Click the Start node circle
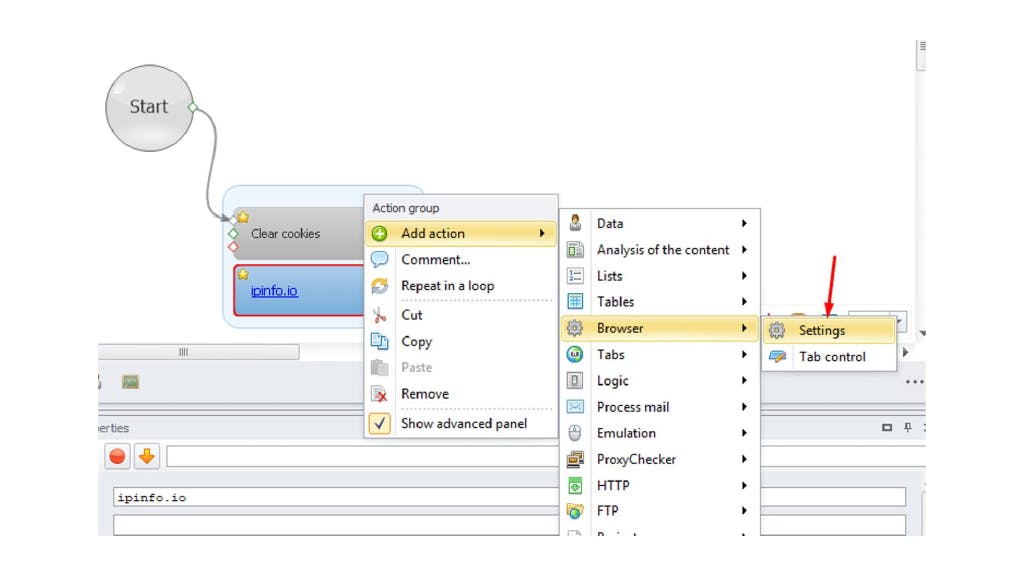Image resolution: width=1024 pixels, height=576 pixels. click(149, 108)
